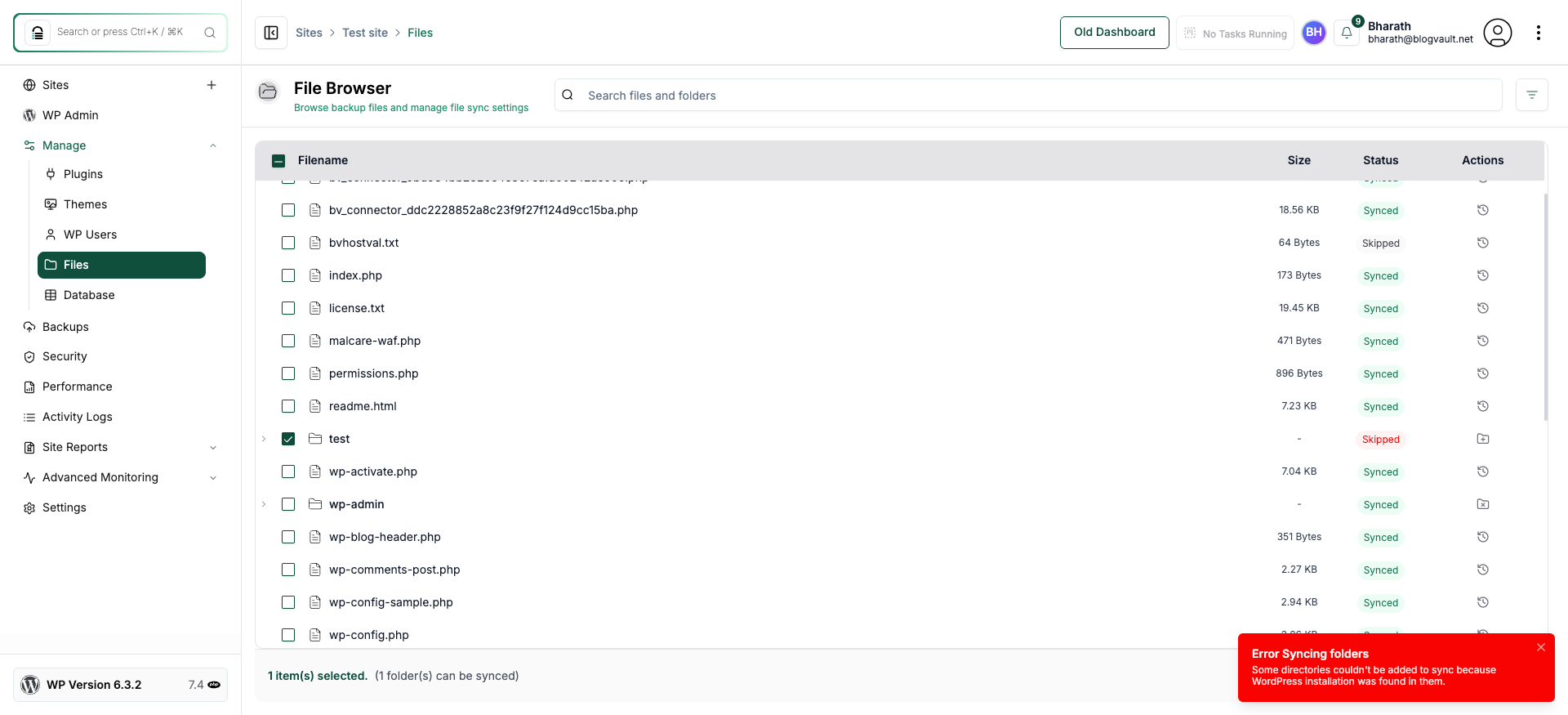Toggle the sidebar collapse icon
This screenshot has height=715, width=1568.
coord(271,33)
